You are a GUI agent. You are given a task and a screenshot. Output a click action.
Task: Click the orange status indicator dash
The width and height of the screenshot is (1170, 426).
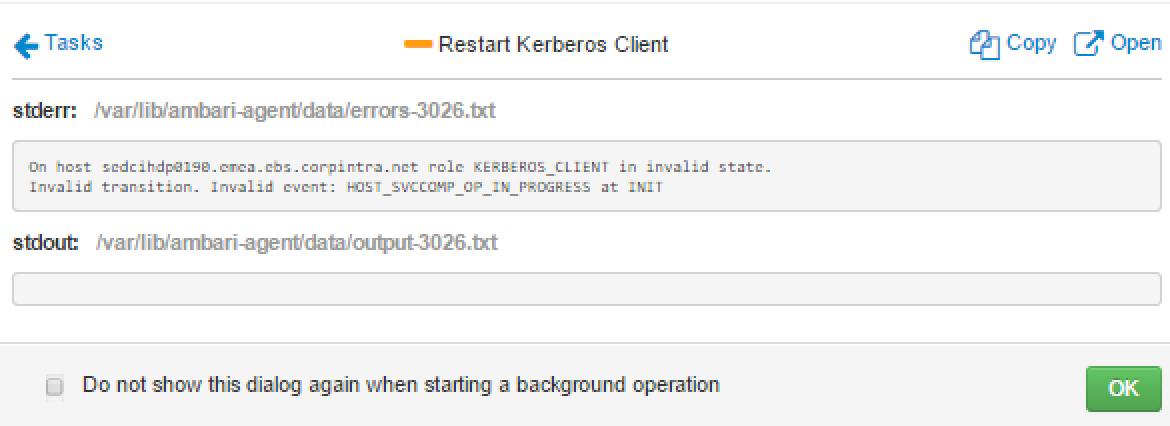tap(417, 44)
